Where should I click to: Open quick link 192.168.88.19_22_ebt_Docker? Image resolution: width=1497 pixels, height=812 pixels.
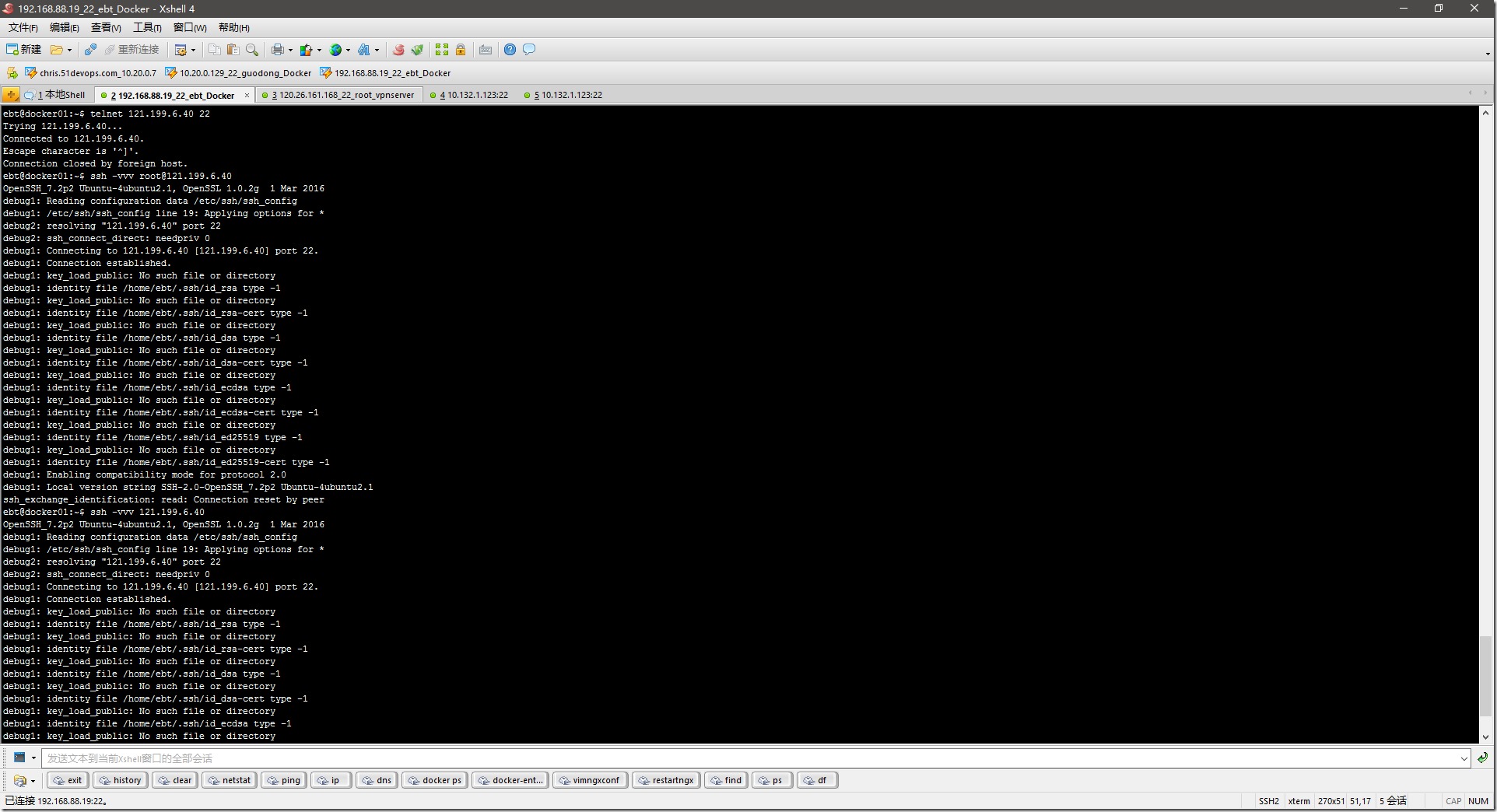(385, 73)
